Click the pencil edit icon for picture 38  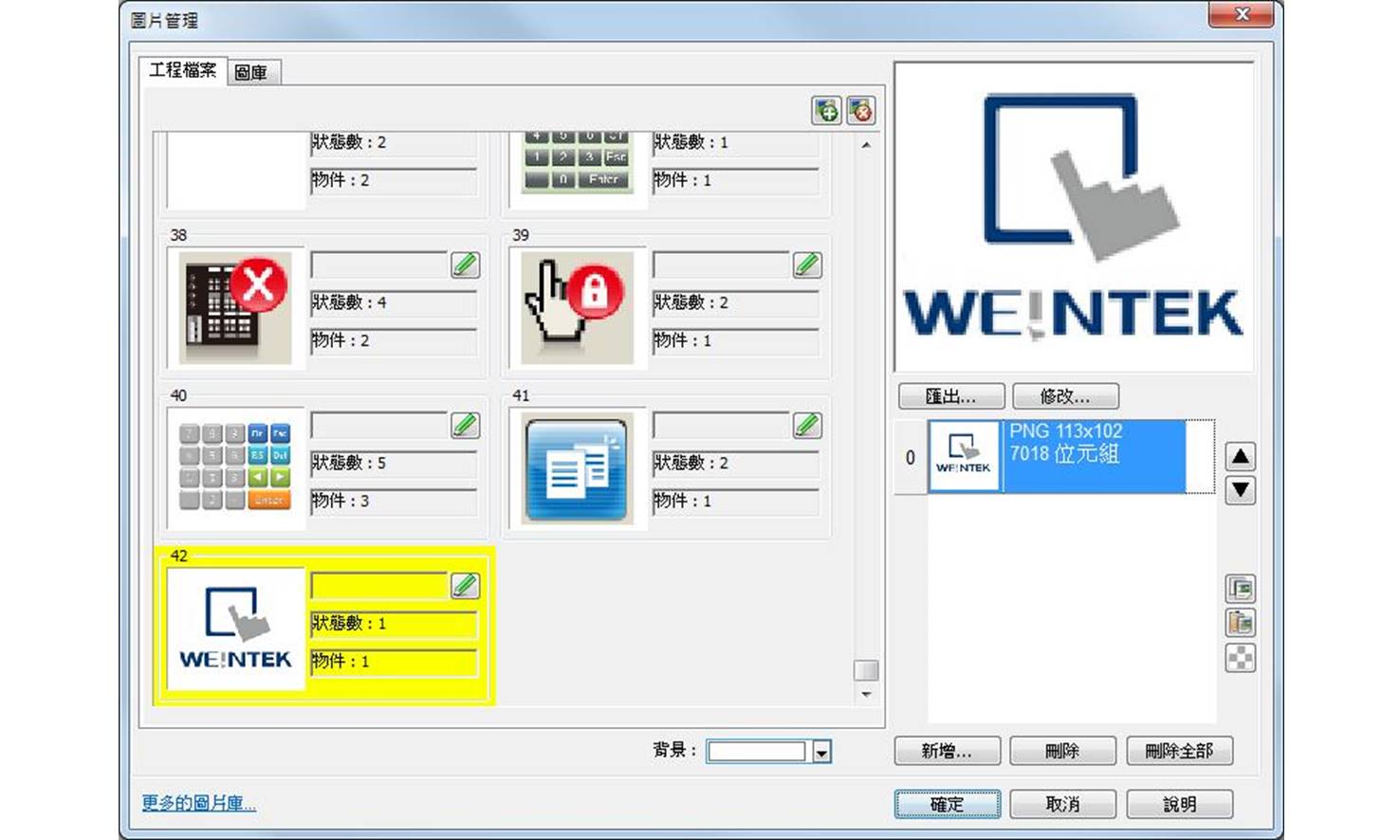[465, 265]
